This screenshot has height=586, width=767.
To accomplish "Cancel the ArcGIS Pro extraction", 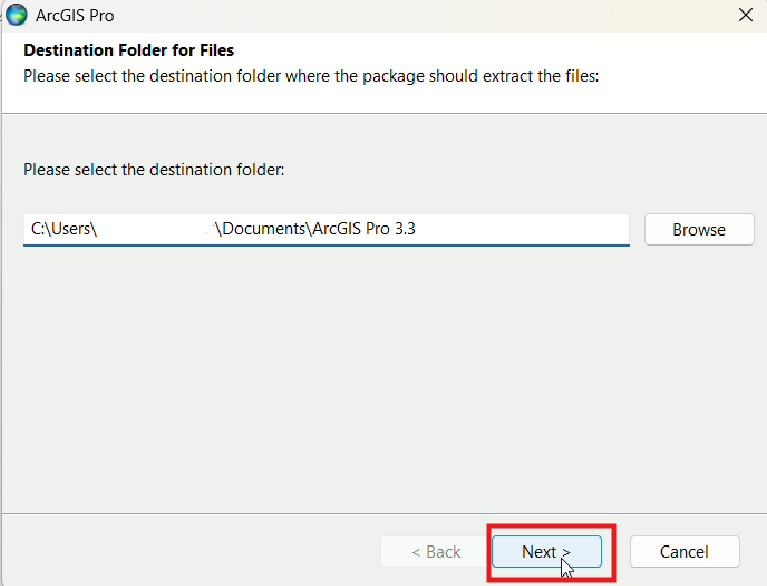I will pyautogui.click(x=684, y=552).
